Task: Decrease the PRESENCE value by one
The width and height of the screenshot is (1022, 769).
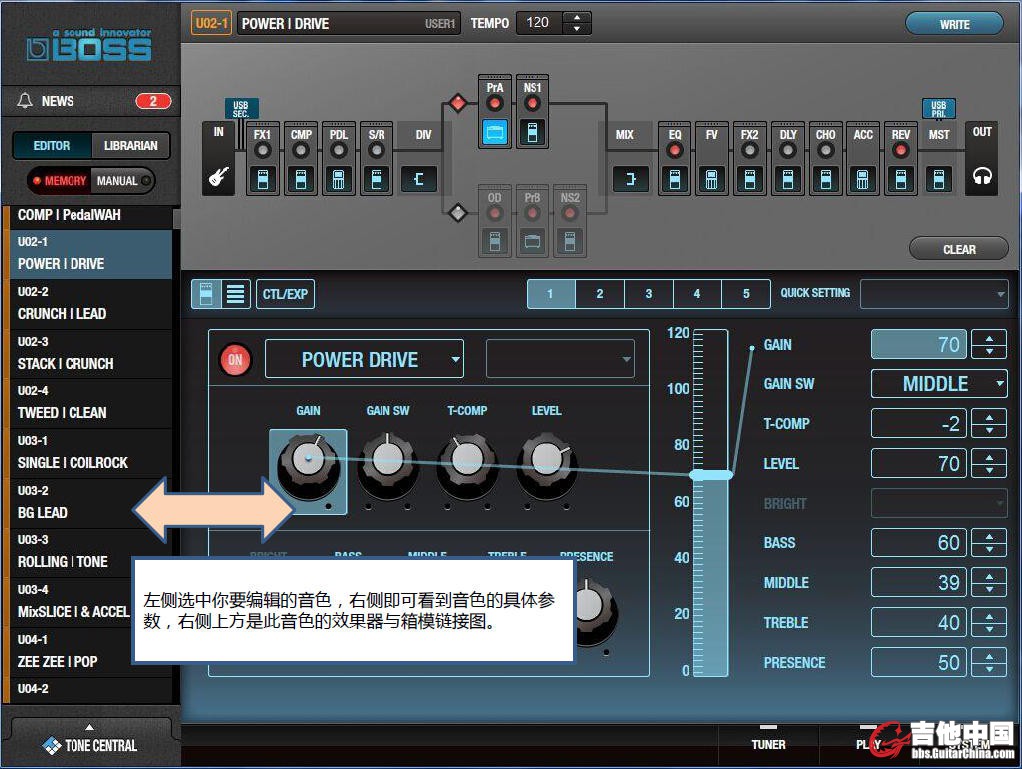Action: point(989,669)
